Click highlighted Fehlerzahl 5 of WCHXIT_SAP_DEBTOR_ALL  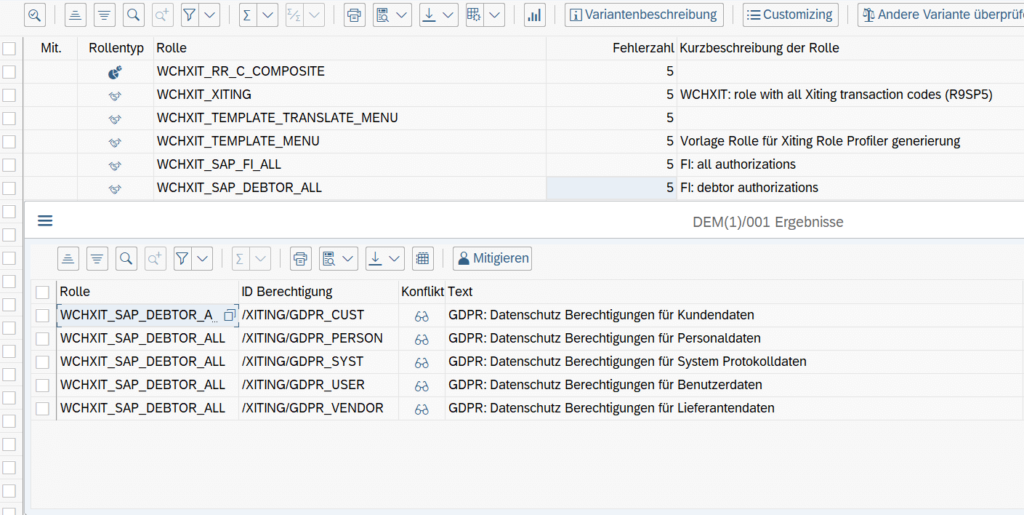611,188
